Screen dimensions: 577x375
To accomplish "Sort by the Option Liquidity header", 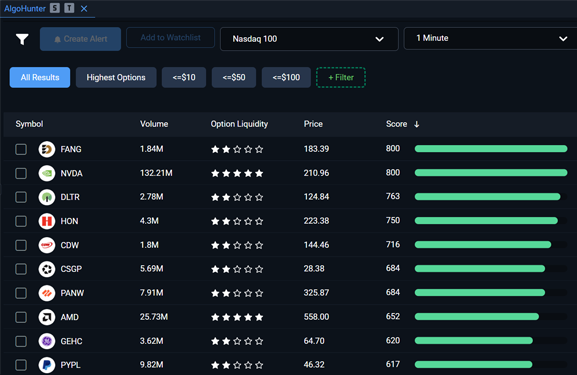I will click(239, 124).
